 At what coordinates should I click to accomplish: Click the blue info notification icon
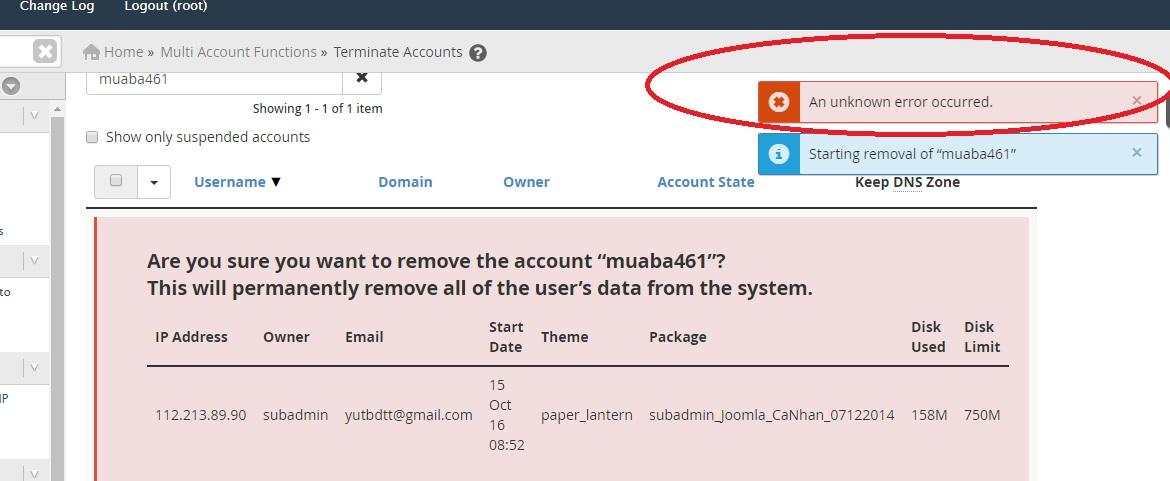tap(778, 154)
